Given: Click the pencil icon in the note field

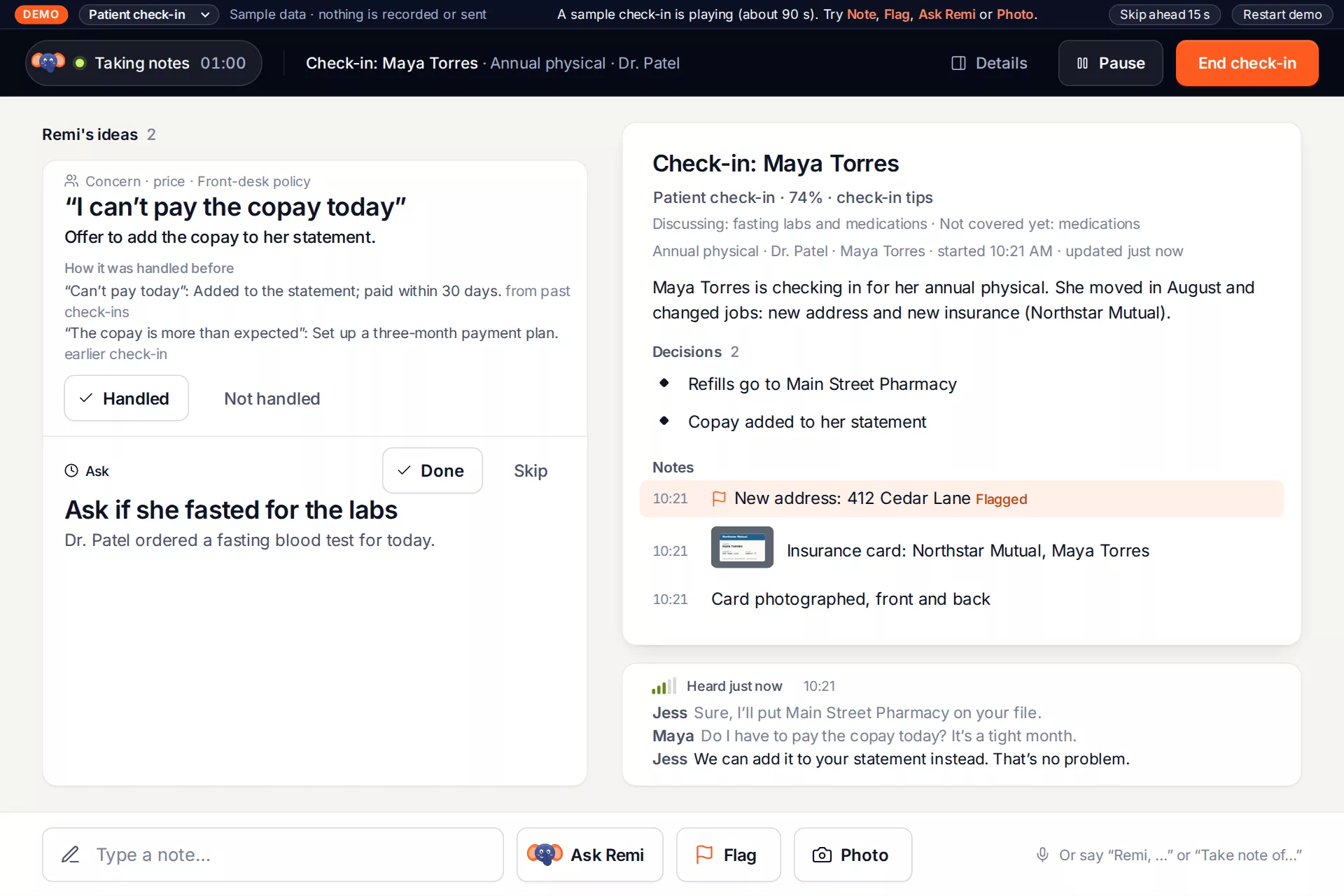Looking at the screenshot, I should [71, 855].
